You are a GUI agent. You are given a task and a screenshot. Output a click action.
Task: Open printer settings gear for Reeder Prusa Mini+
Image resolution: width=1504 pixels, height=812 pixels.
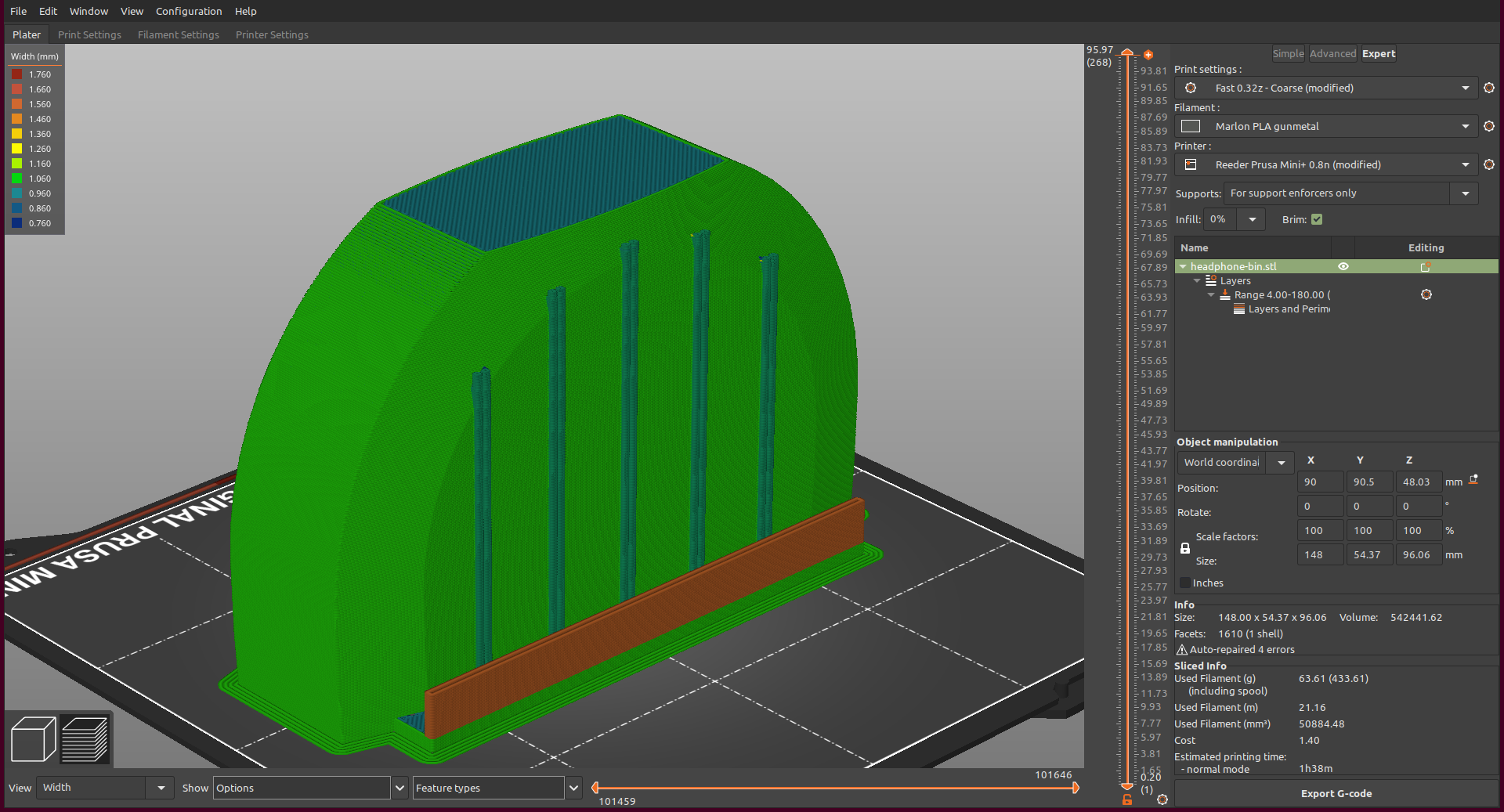click(1489, 164)
